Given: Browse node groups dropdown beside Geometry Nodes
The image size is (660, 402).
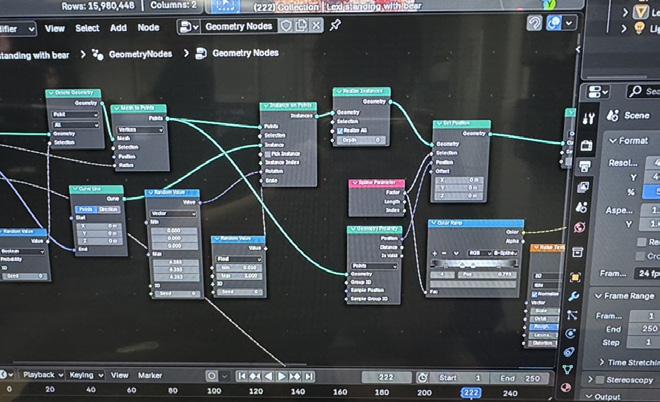Looking at the screenshot, I should point(189,27).
